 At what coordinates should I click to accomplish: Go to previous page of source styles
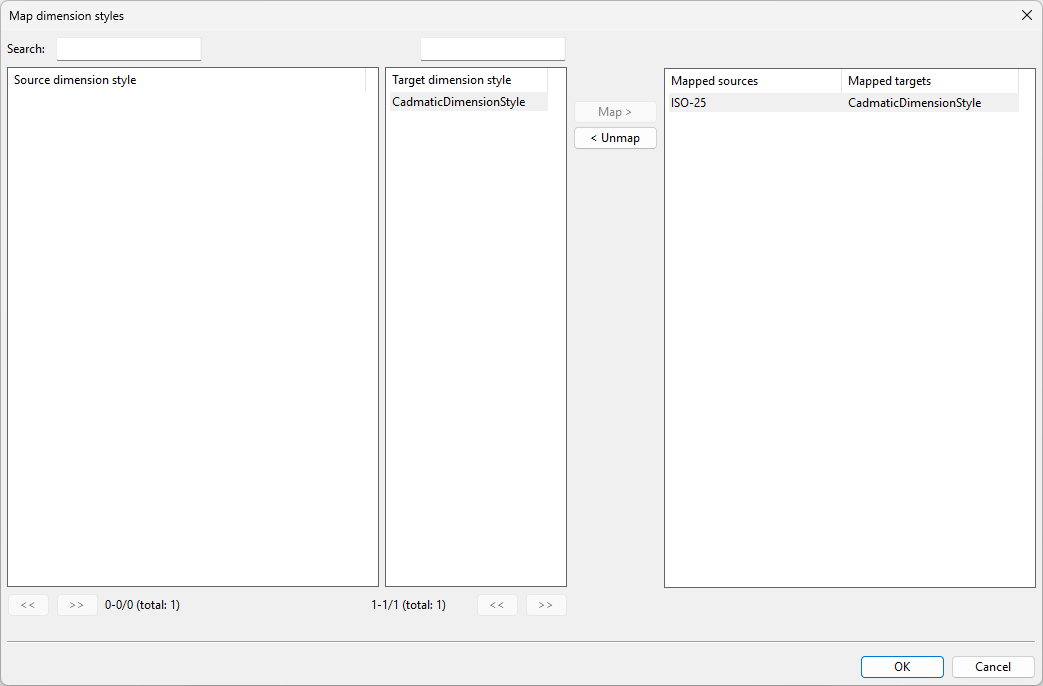[28, 605]
